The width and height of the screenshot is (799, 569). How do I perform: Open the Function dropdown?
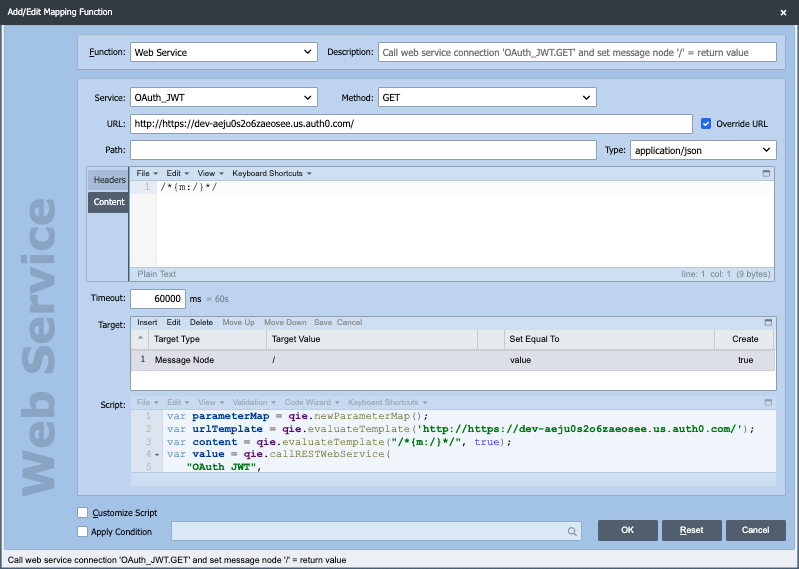(224, 52)
